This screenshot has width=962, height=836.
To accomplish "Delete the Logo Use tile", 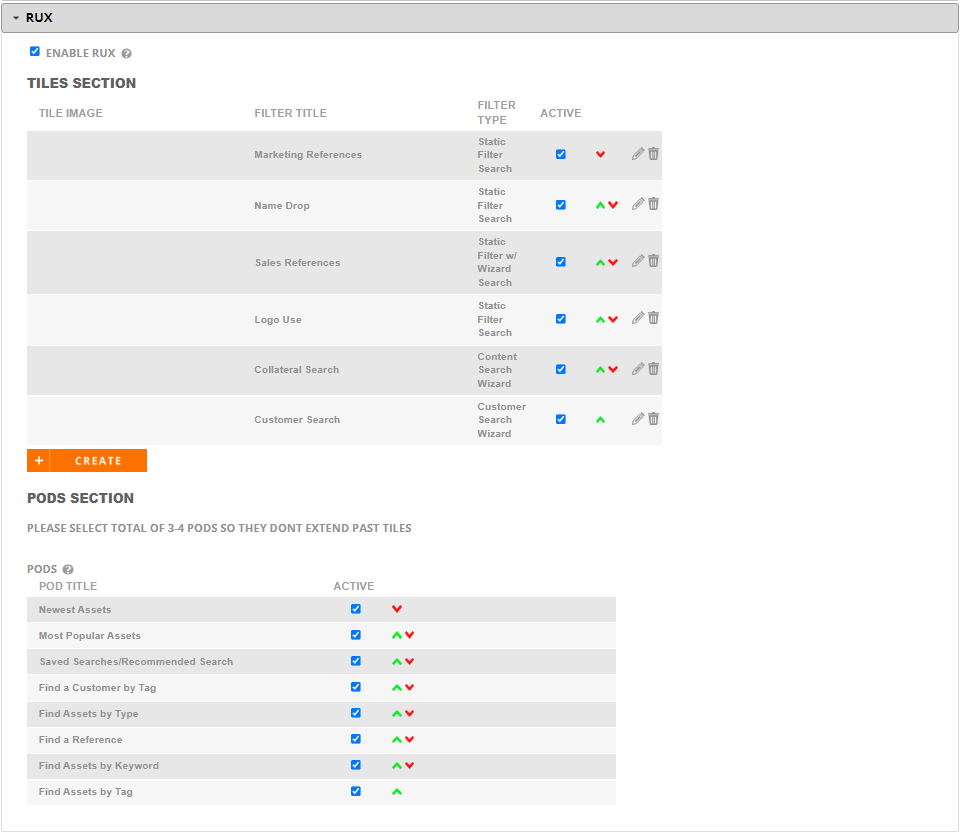I will coord(653,318).
